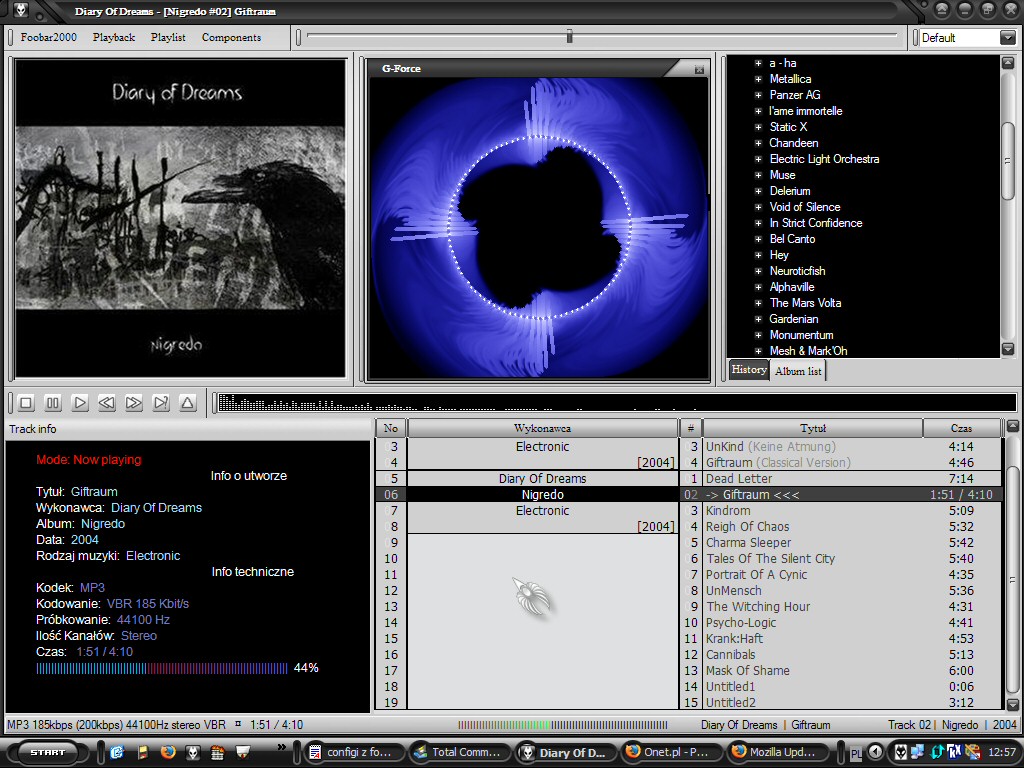Skip to the next track
Viewport: 1024px width, 768px height.
pos(134,403)
